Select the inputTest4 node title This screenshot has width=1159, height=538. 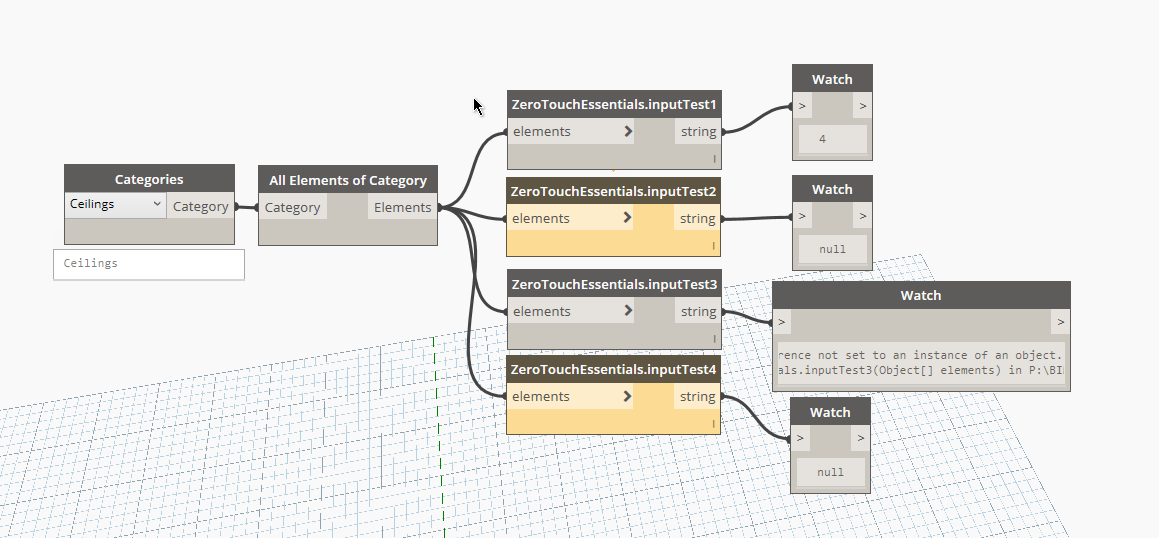(614, 369)
